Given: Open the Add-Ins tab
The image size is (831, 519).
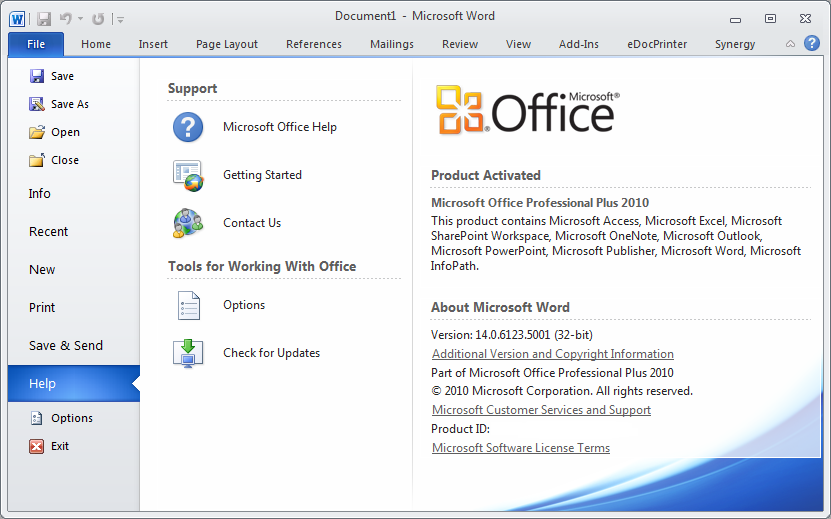Looking at the screenshot, I should tap(579, 44).
